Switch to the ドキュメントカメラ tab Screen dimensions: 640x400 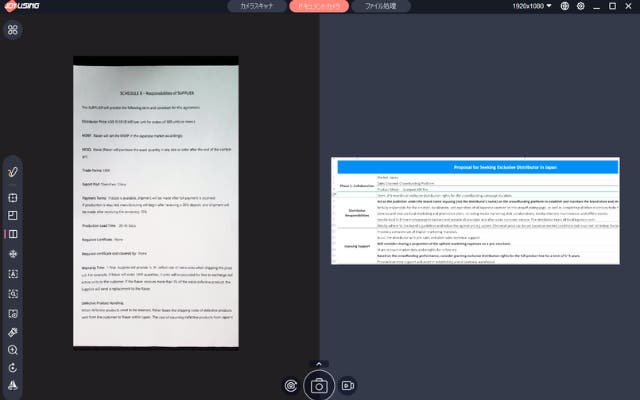point(320,6)
